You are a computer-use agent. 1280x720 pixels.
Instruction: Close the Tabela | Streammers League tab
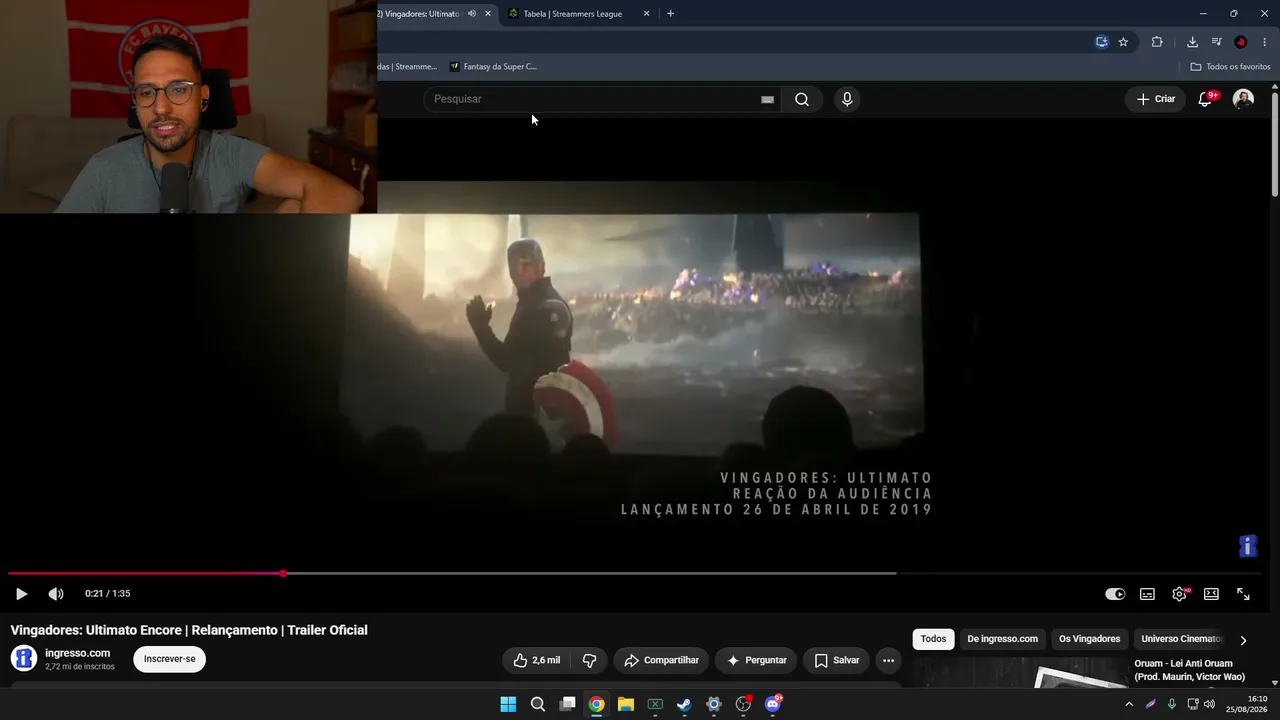646,14
